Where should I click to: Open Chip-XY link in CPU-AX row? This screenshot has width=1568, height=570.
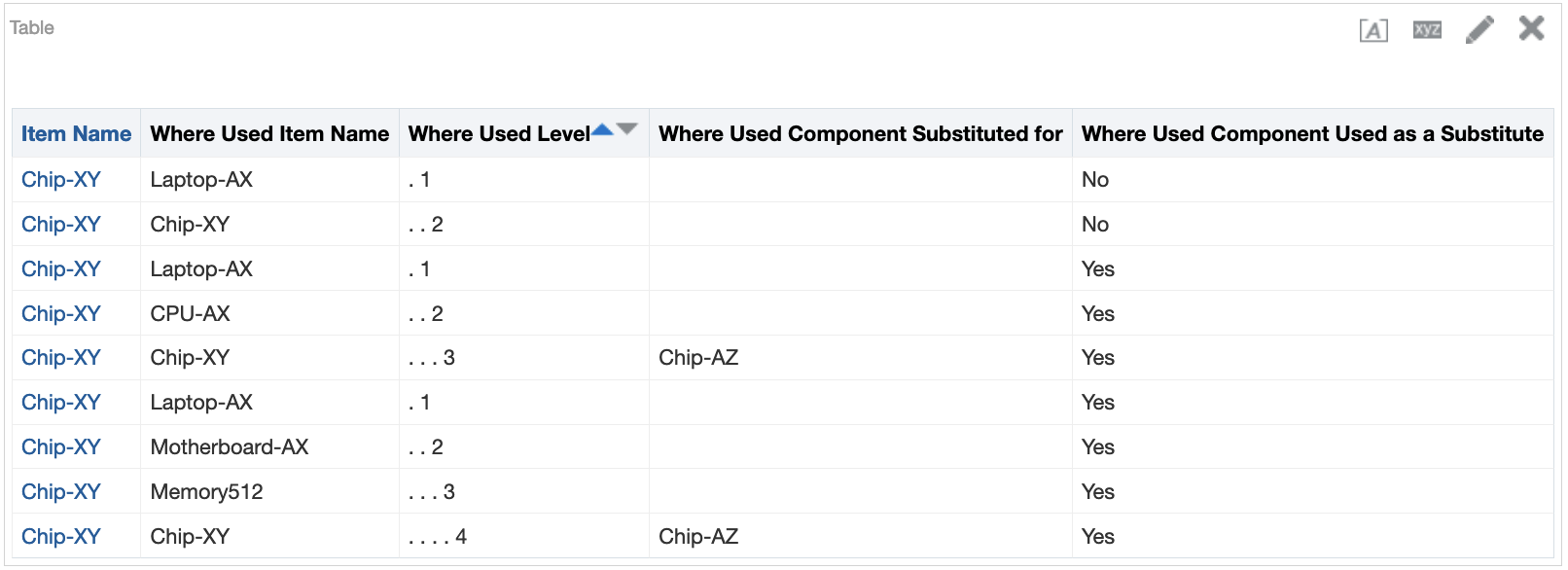click(x=61, y=313)
